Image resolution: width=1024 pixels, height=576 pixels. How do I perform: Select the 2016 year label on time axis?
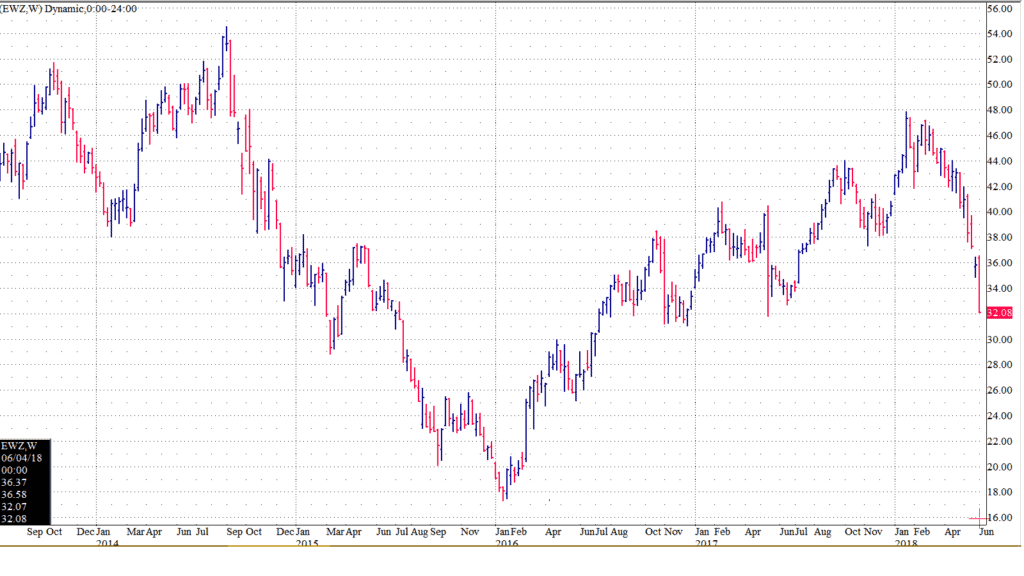click(508, 544)
